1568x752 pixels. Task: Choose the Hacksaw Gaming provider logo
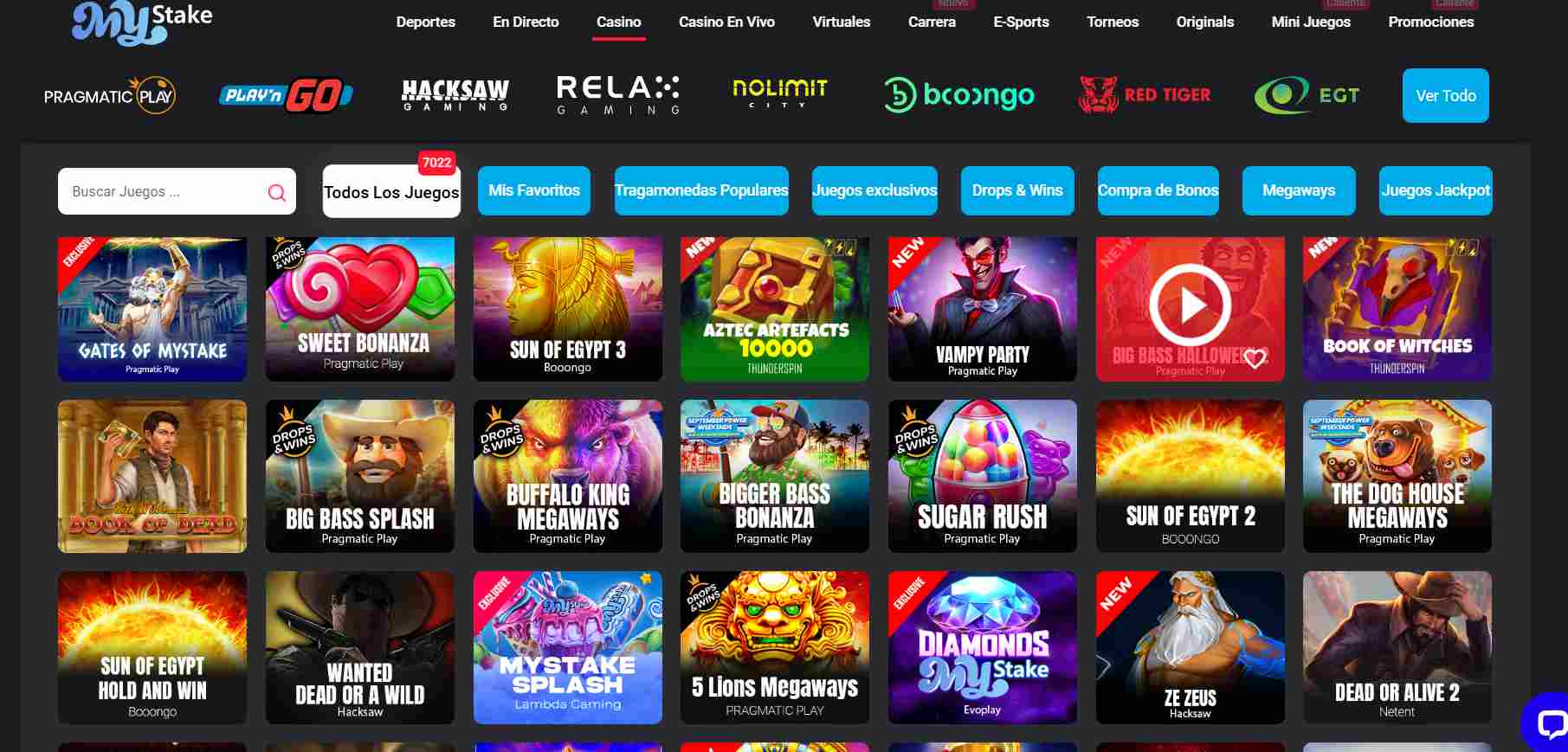(455, 96)
